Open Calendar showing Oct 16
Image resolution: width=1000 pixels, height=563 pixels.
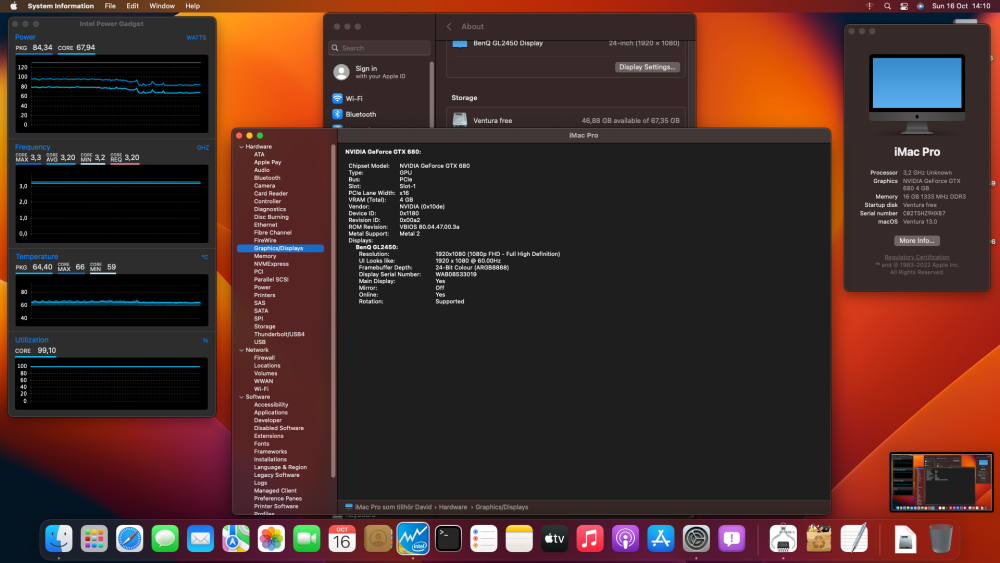[342, 539]
